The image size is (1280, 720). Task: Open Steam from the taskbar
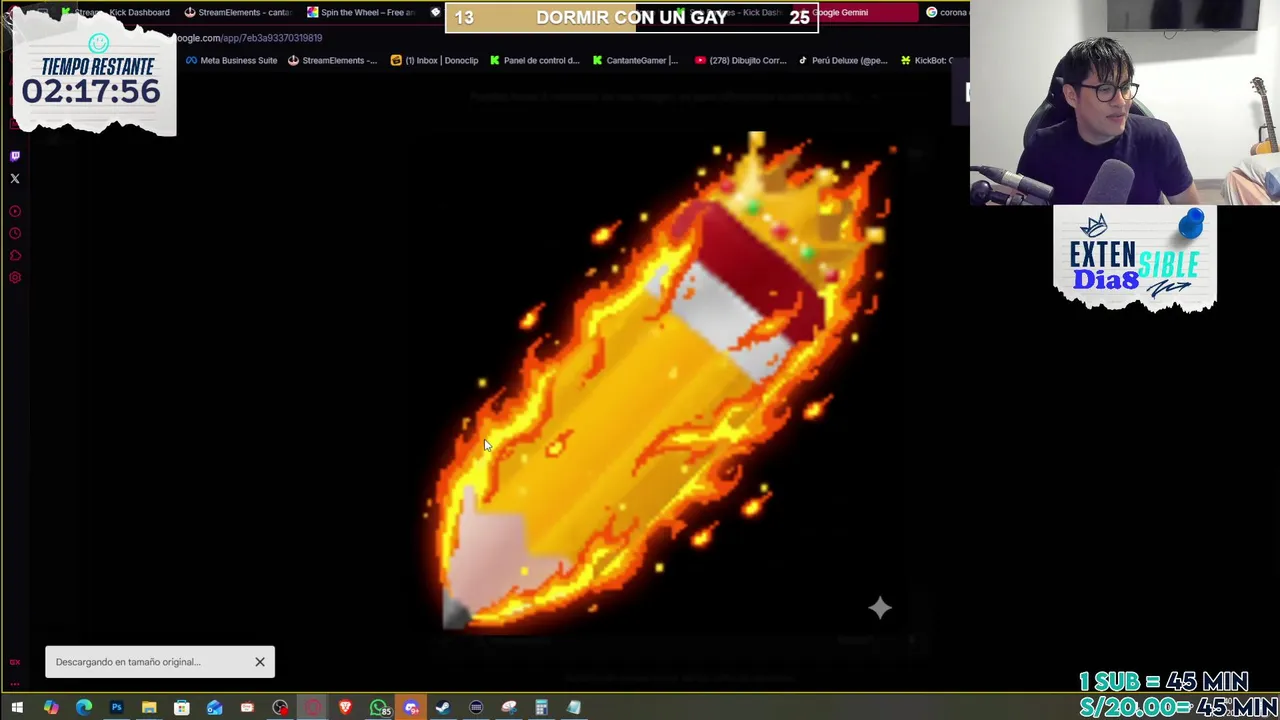pyautogui.click(x=443, y=708)
